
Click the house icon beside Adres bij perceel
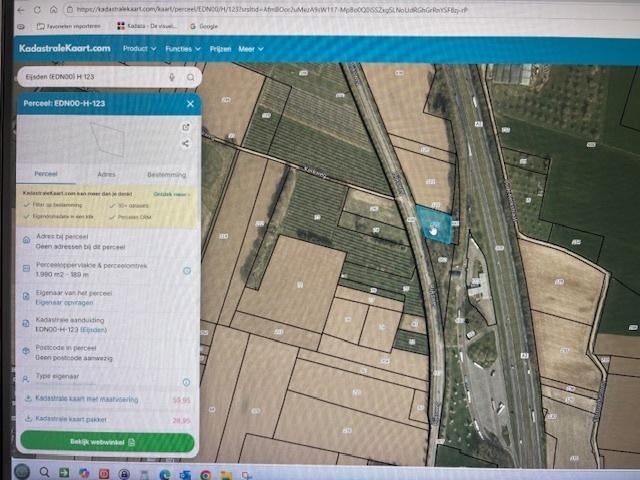pyautogui.click(x=26, y=240)
